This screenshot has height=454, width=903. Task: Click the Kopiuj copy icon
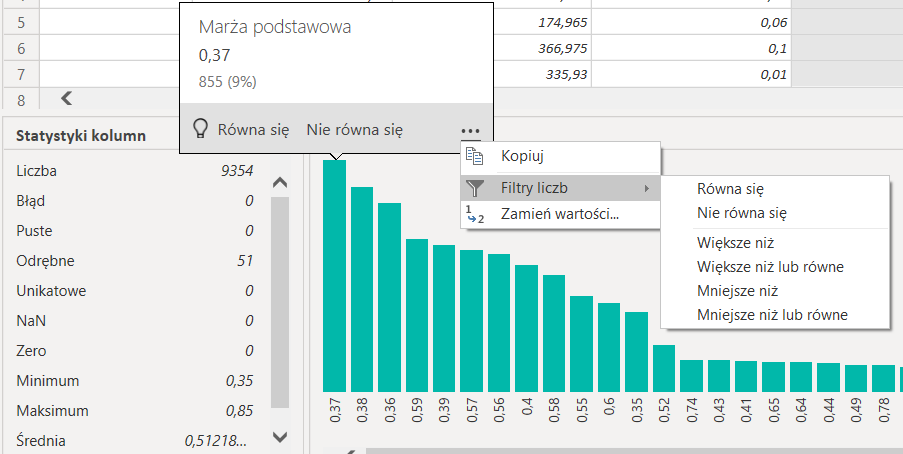point(475,156)
